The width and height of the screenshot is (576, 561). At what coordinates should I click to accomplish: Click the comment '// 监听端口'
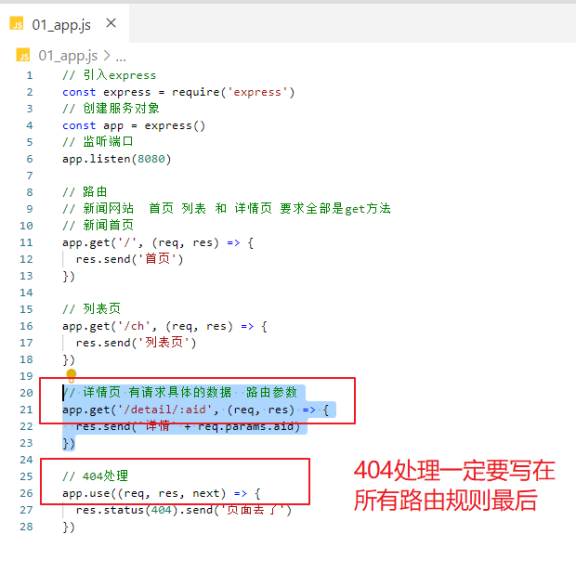98,142
